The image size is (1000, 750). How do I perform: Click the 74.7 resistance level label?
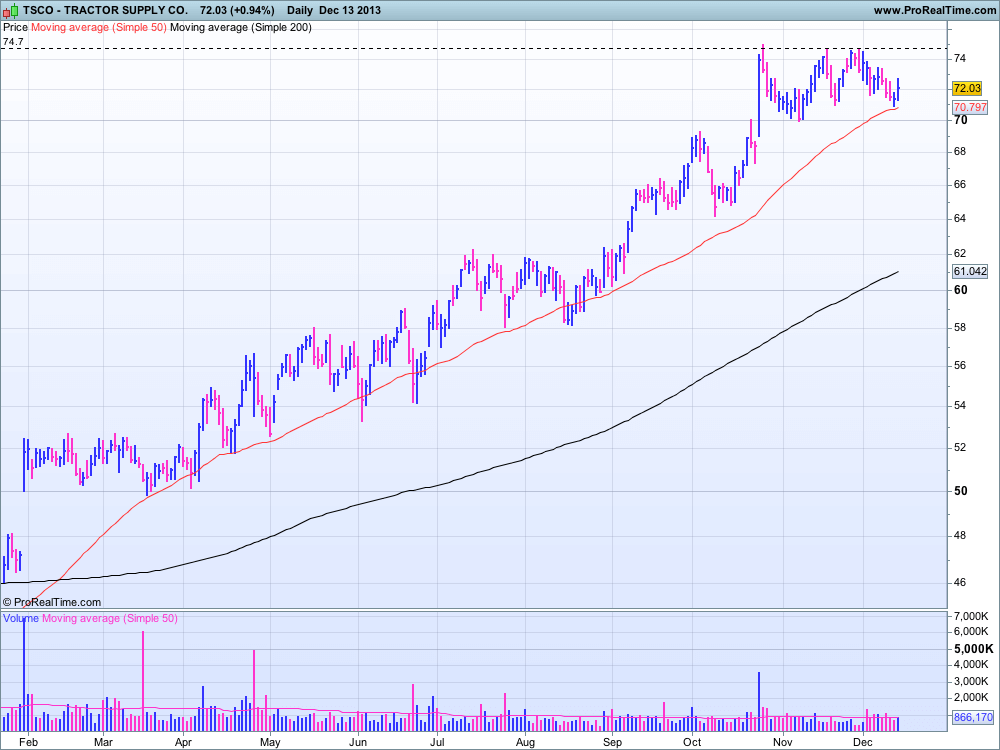point(13,41)
